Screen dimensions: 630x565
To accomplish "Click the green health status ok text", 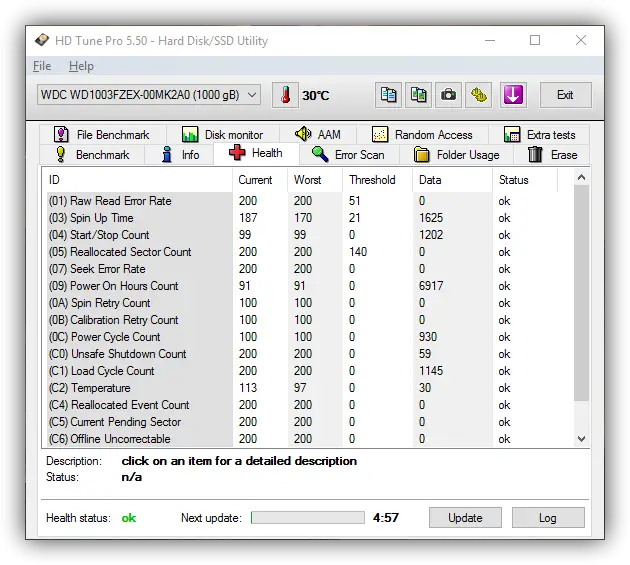I will (x=129, y=518).
